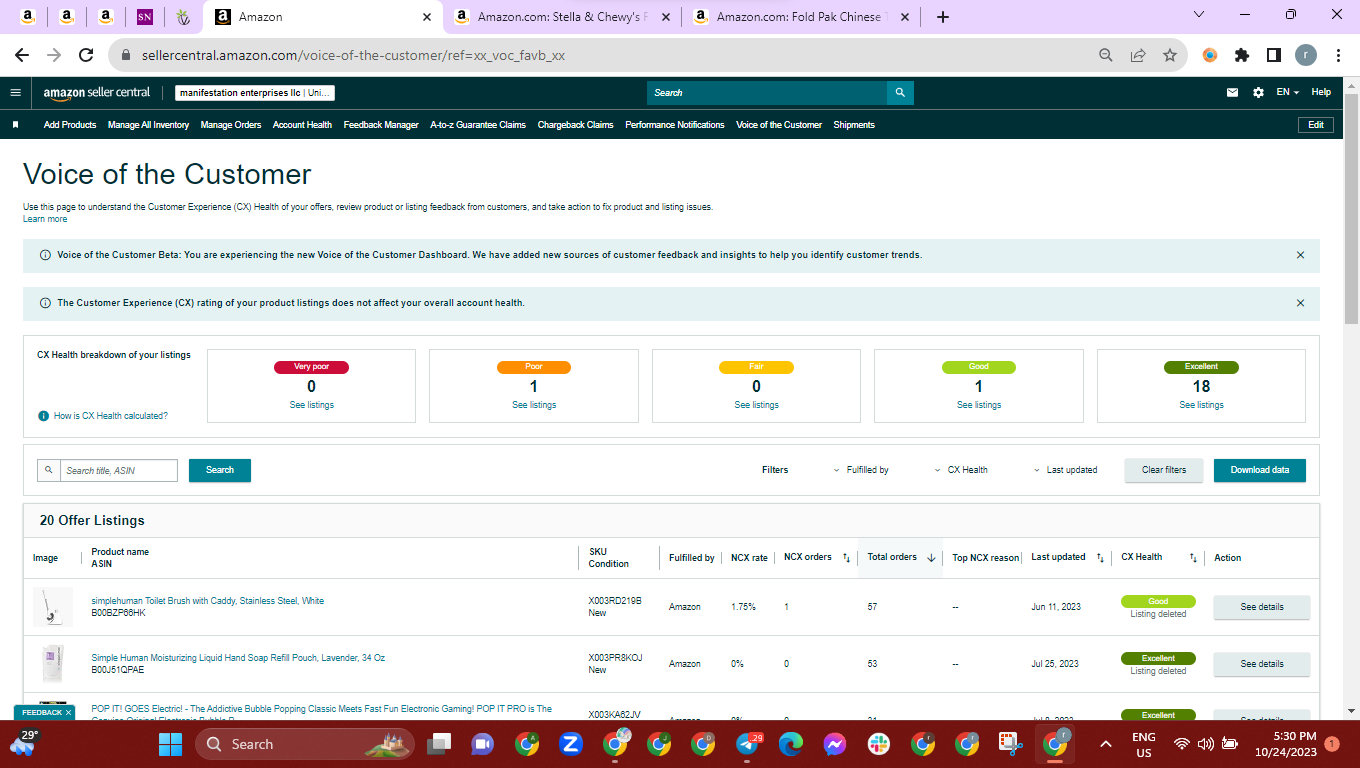Screen dimensions: 1360x768
Task: Click the Seller Central top search box
Action: pyautogui.click(x=767, y=93)
